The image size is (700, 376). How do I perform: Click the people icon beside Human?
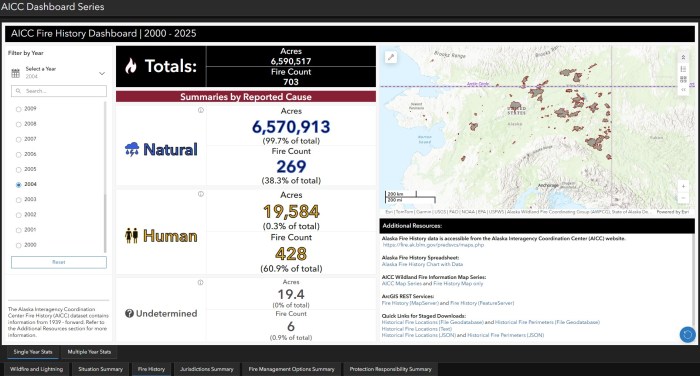click(x=132, y=235)
